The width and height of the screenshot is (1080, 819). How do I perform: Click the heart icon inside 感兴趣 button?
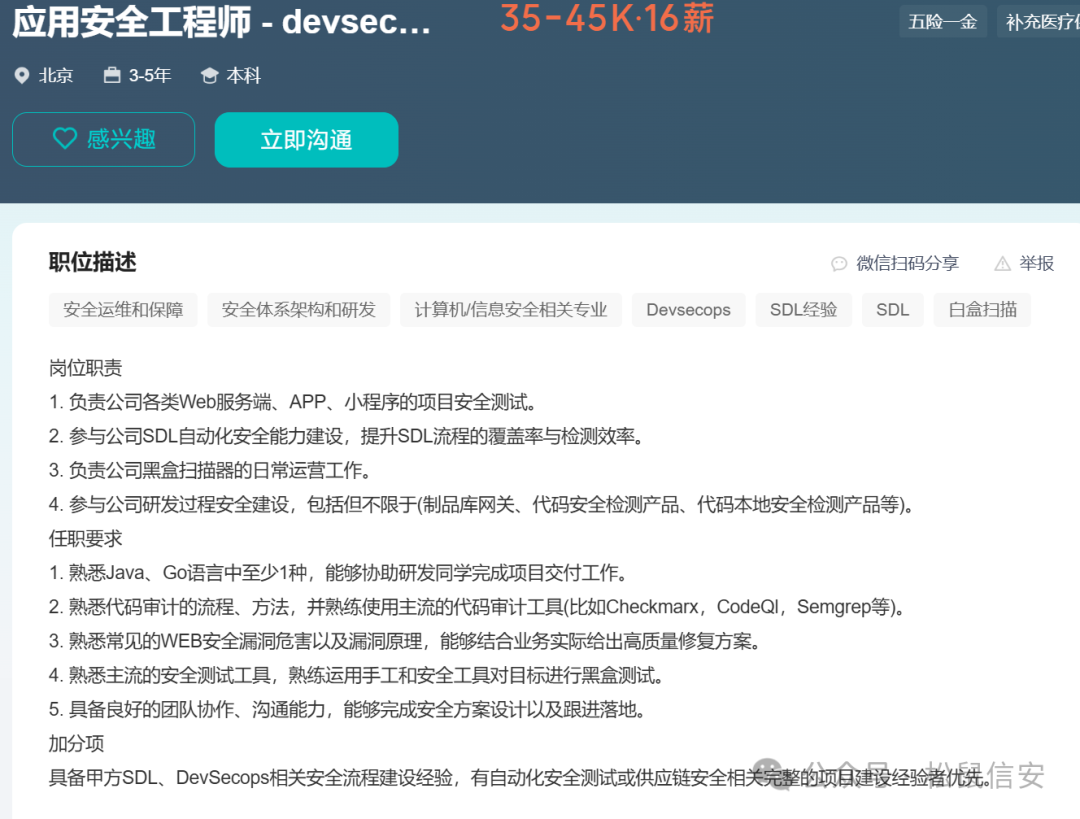pos(64,139)
